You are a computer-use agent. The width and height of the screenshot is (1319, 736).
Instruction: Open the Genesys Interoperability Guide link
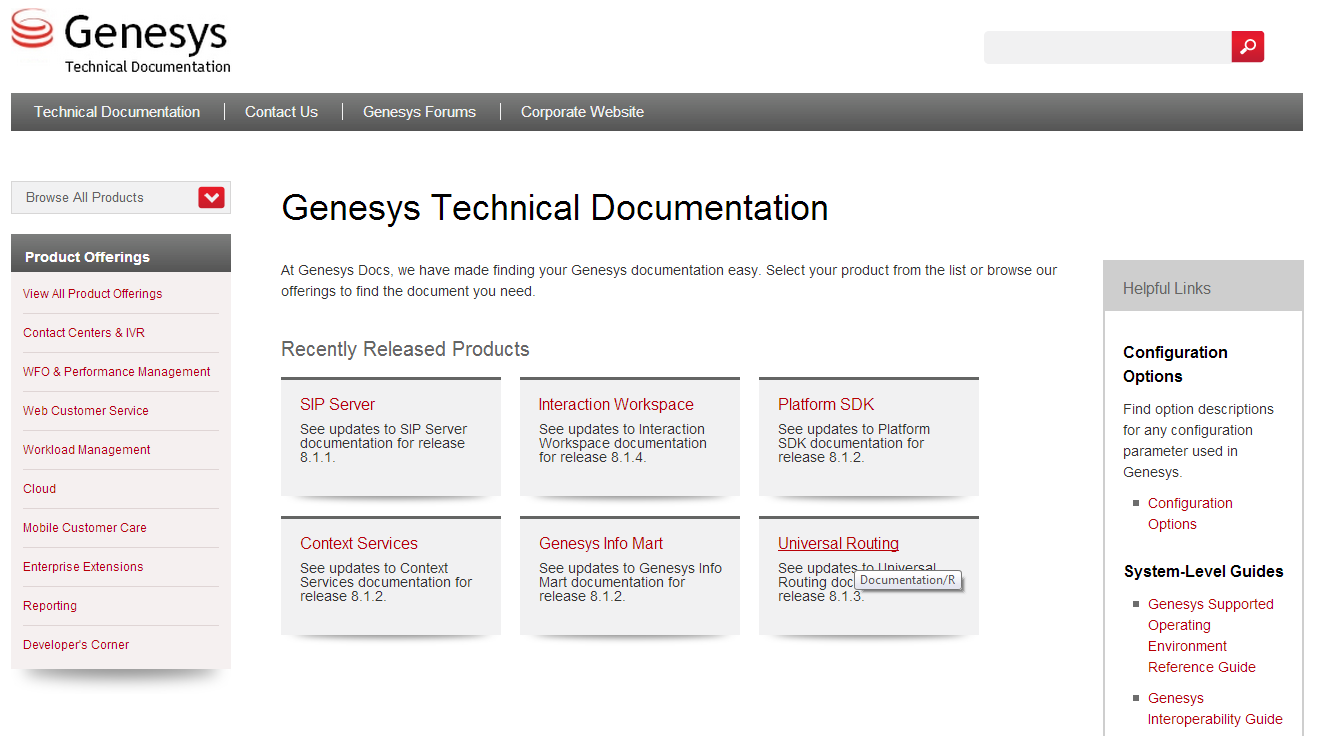tap(1214, 709)
